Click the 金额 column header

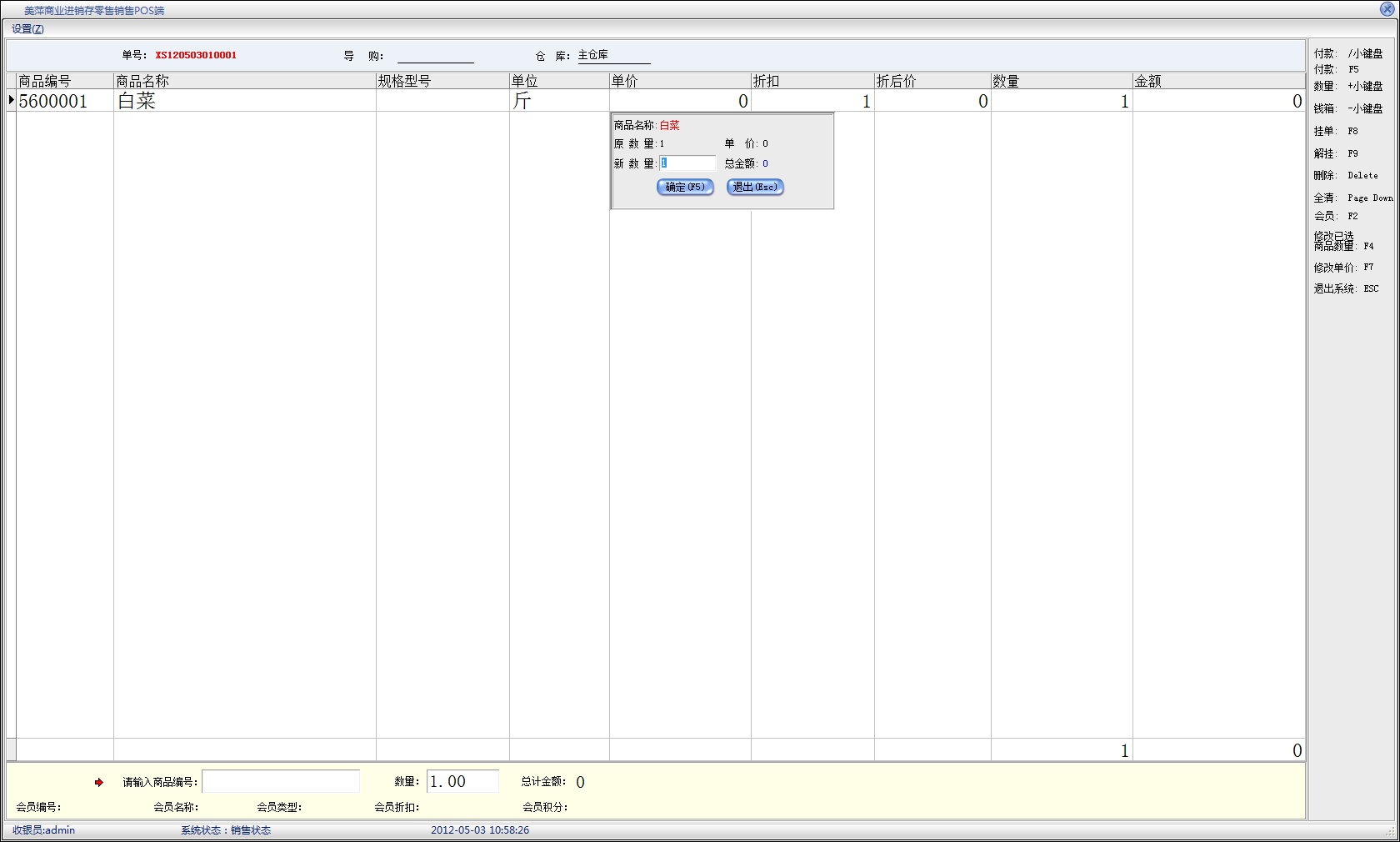1217,81
